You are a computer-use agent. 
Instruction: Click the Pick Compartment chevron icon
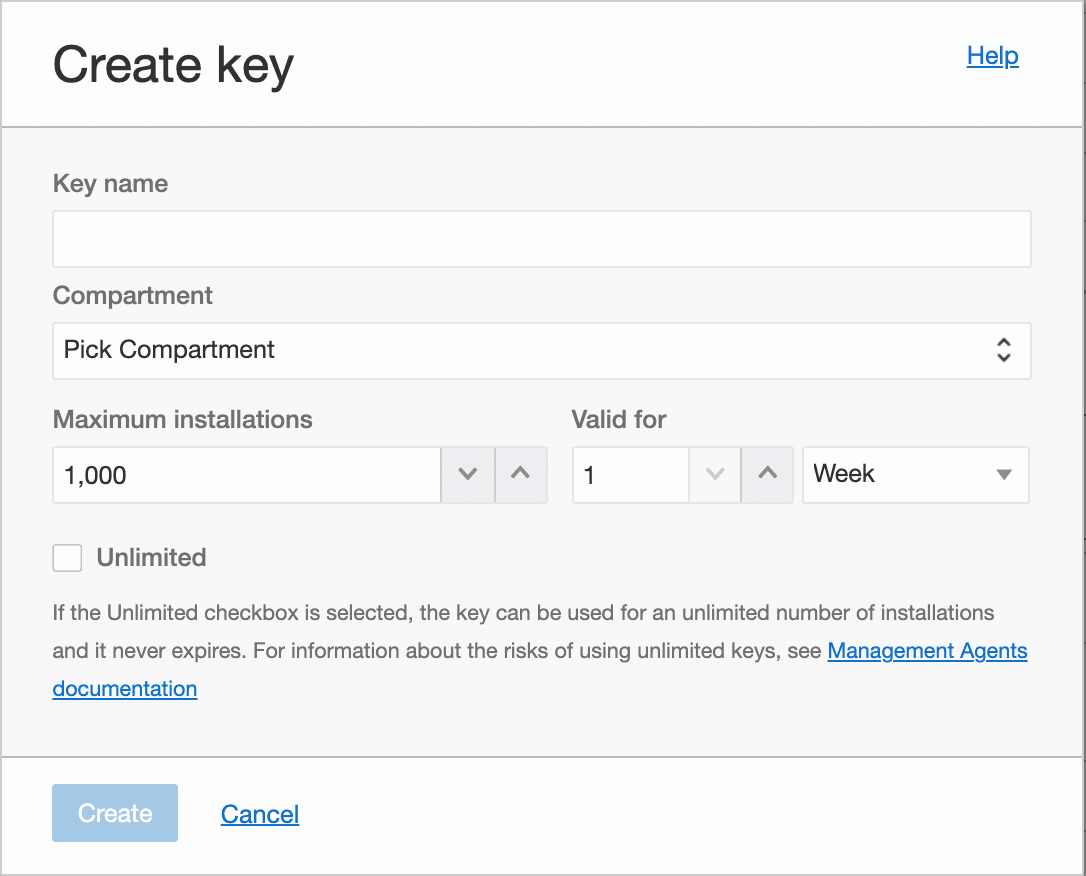pyautogui.click(x=1003, y=351)
